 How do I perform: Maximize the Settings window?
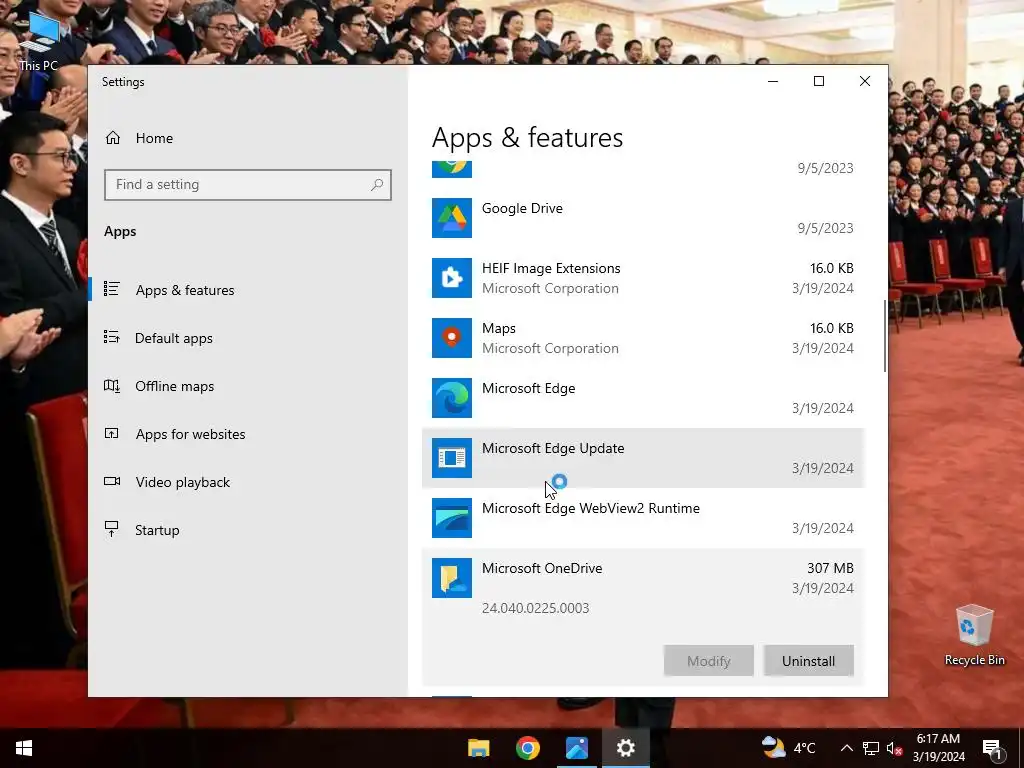[819, 81]
